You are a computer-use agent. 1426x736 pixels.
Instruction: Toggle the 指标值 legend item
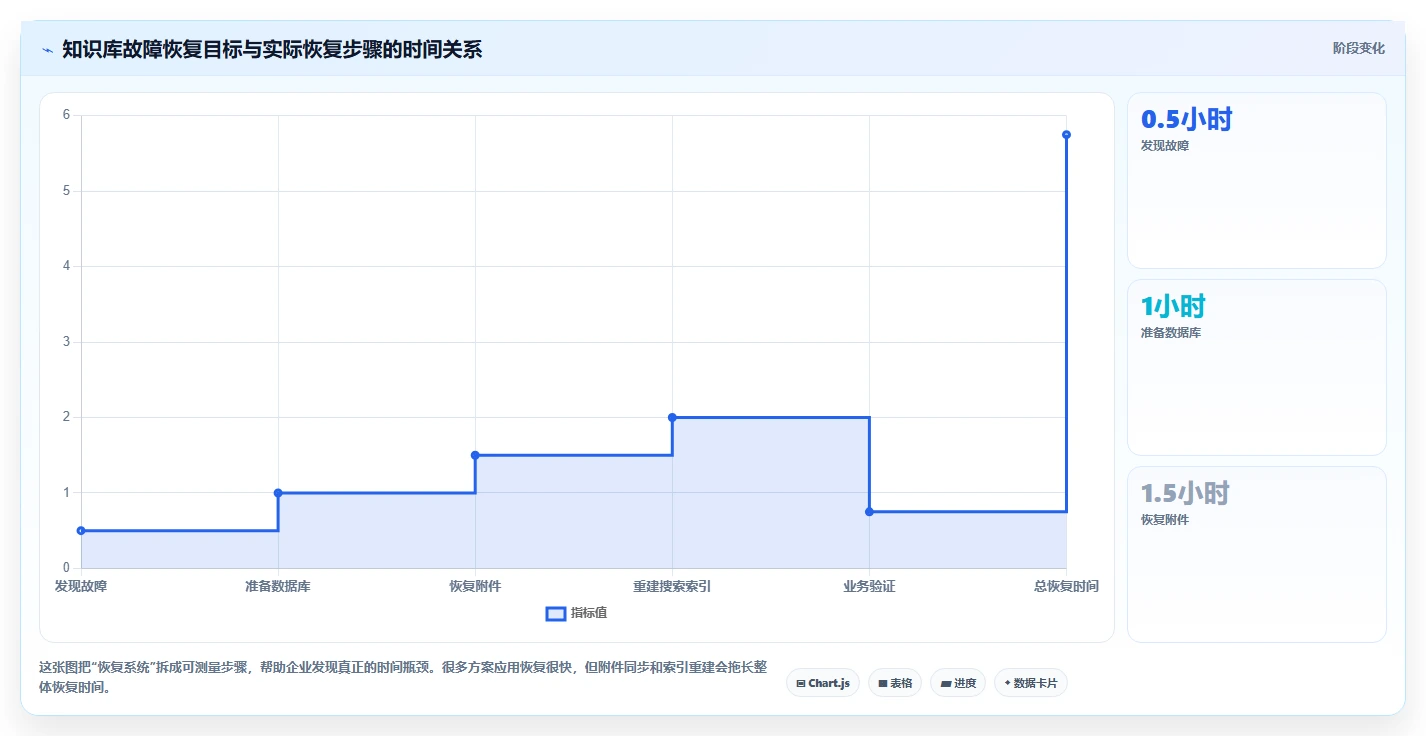(576, 613)
